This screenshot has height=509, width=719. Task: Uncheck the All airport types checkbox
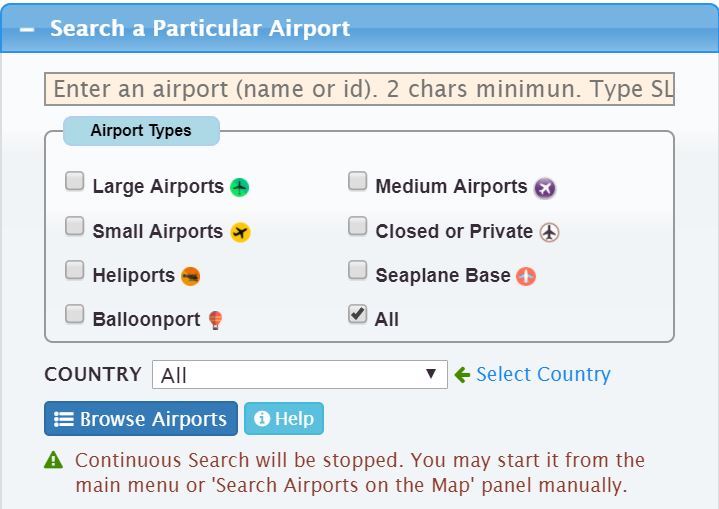tap(357, 314)
